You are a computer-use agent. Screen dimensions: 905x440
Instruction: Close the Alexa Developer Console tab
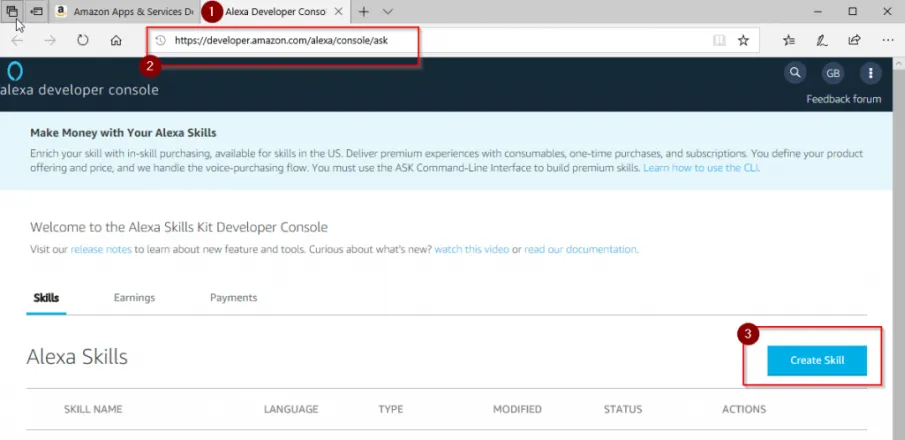tap(338, 12)
